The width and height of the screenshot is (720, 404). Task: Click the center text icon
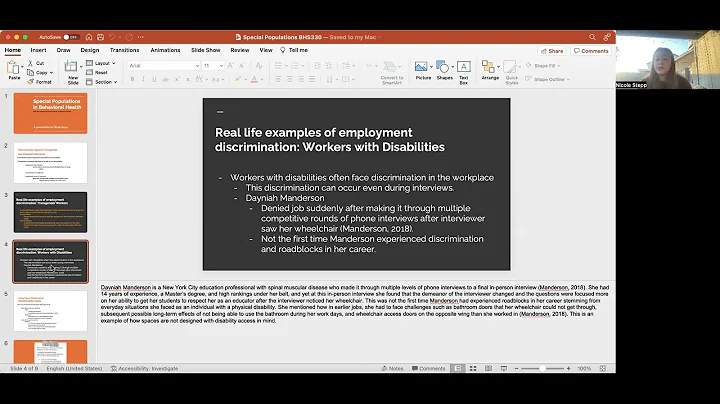[x=290, y=79]
